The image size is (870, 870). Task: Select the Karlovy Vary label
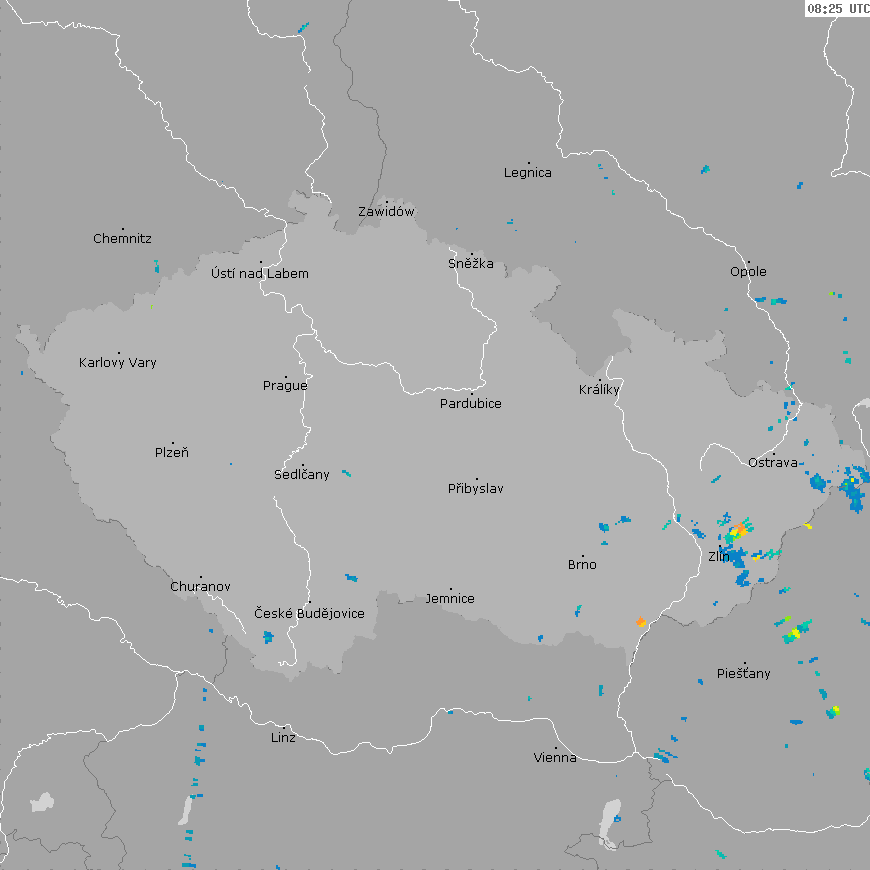click(118, 363)
